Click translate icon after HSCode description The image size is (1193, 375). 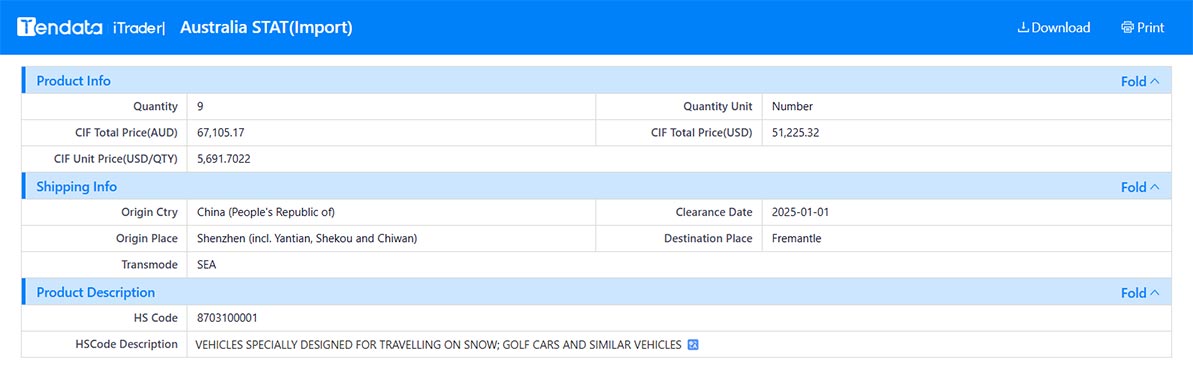(692, 345)
